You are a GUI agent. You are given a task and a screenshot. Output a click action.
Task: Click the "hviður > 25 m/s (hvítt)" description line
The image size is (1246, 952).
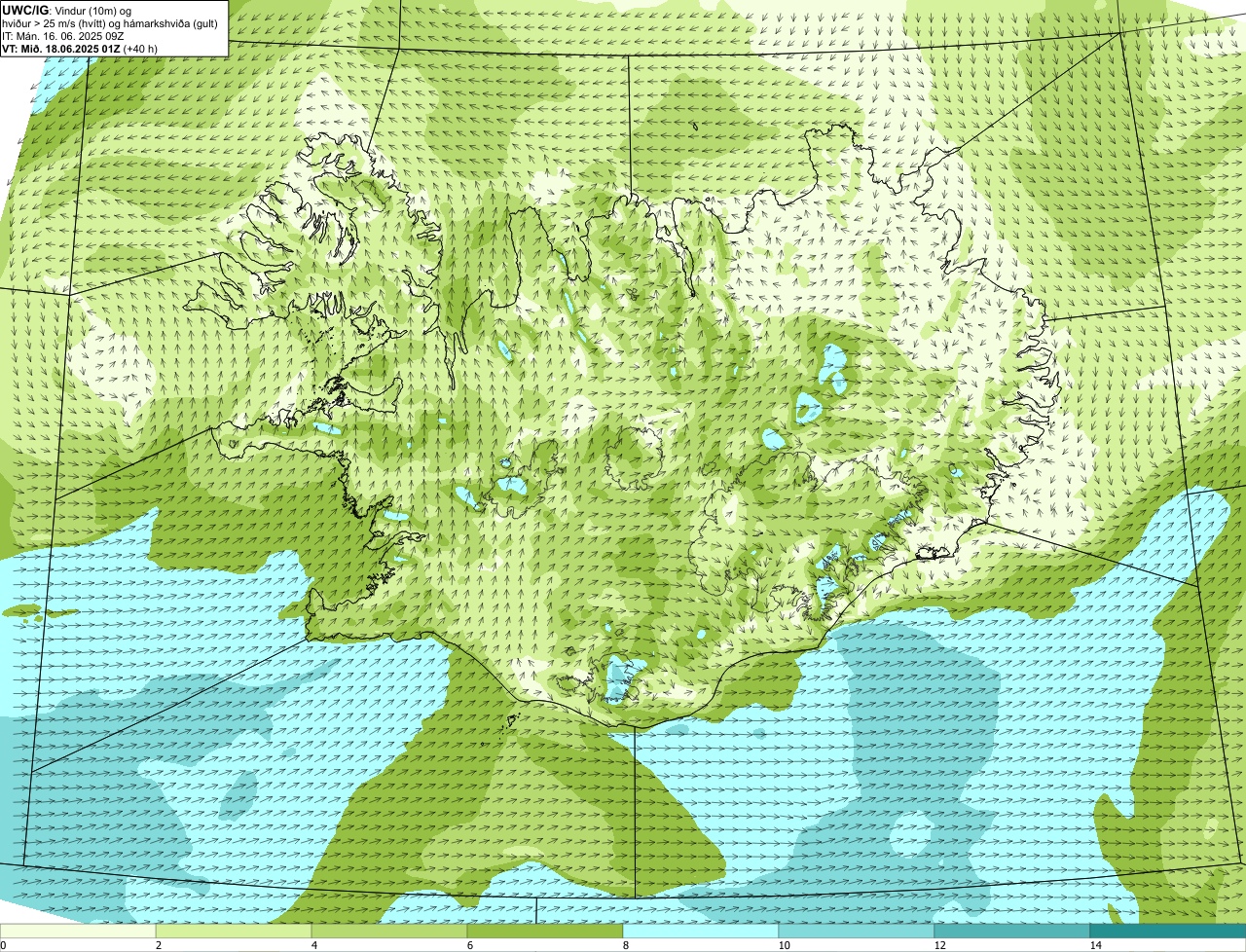[109, 23]
